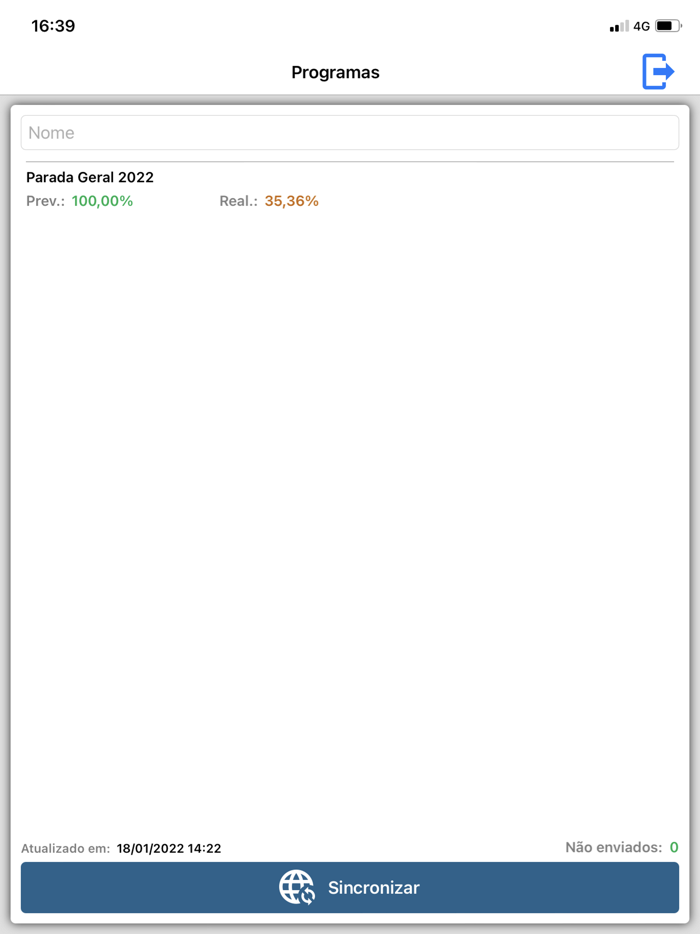The height and width of the screenshot is (934, 700).
Task: Tap the Programas screen title
Action: (x=335, y=72)
